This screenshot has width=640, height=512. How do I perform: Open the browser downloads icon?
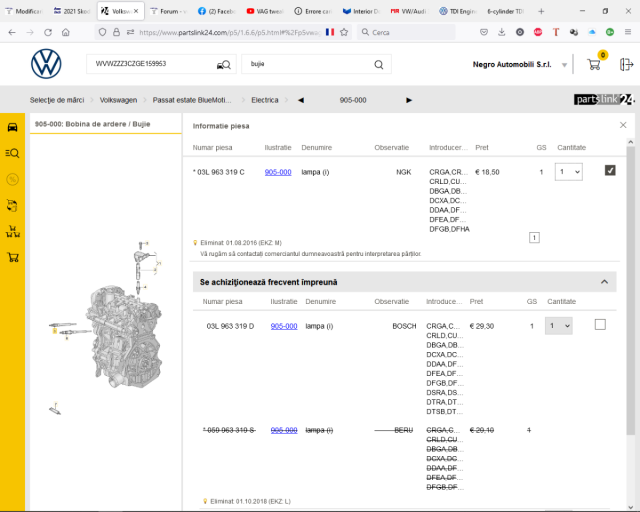(502, 32)
